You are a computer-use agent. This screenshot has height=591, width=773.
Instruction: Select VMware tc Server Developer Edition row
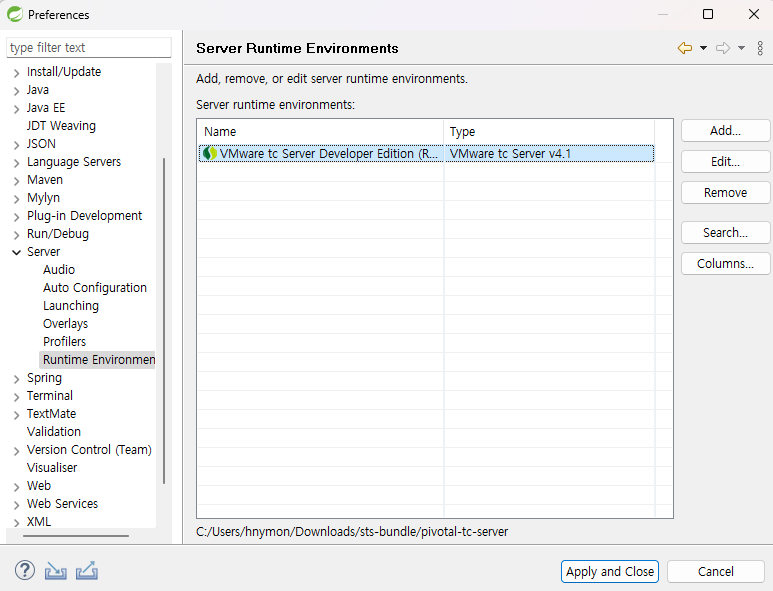point(426,153)
